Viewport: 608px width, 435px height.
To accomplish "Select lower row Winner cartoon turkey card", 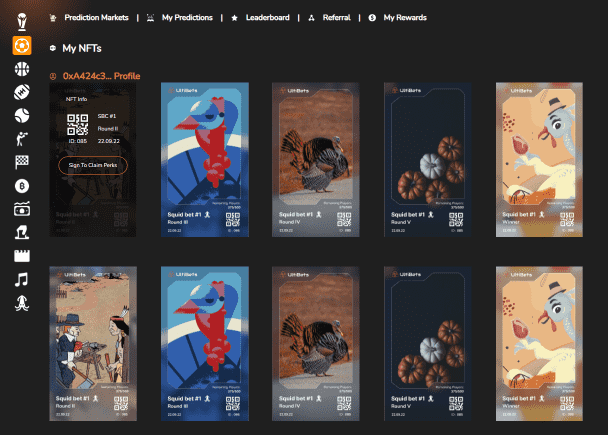I will [x=539, y=344].
